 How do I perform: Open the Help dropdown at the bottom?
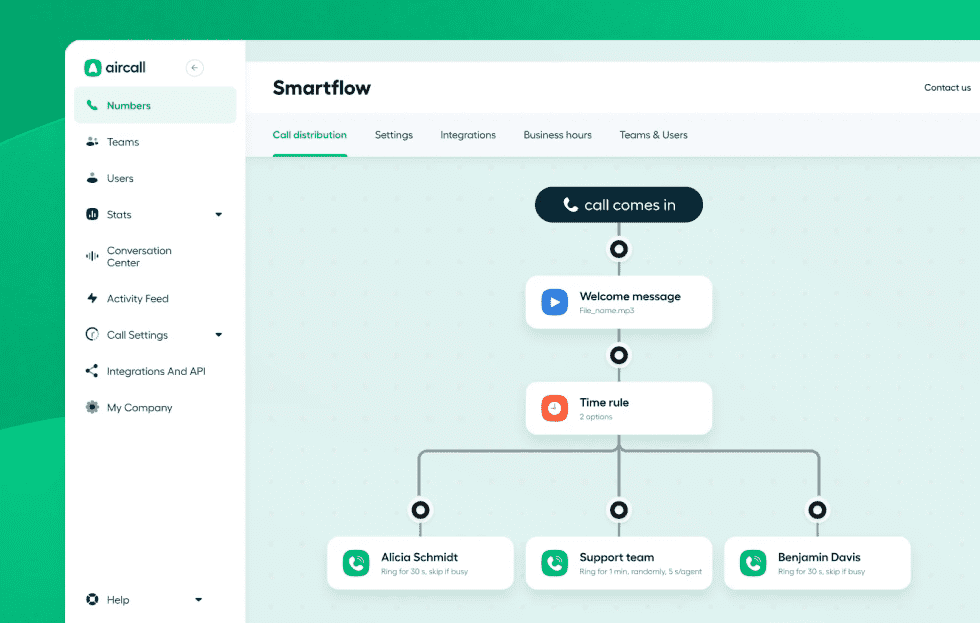pos(198,599)
